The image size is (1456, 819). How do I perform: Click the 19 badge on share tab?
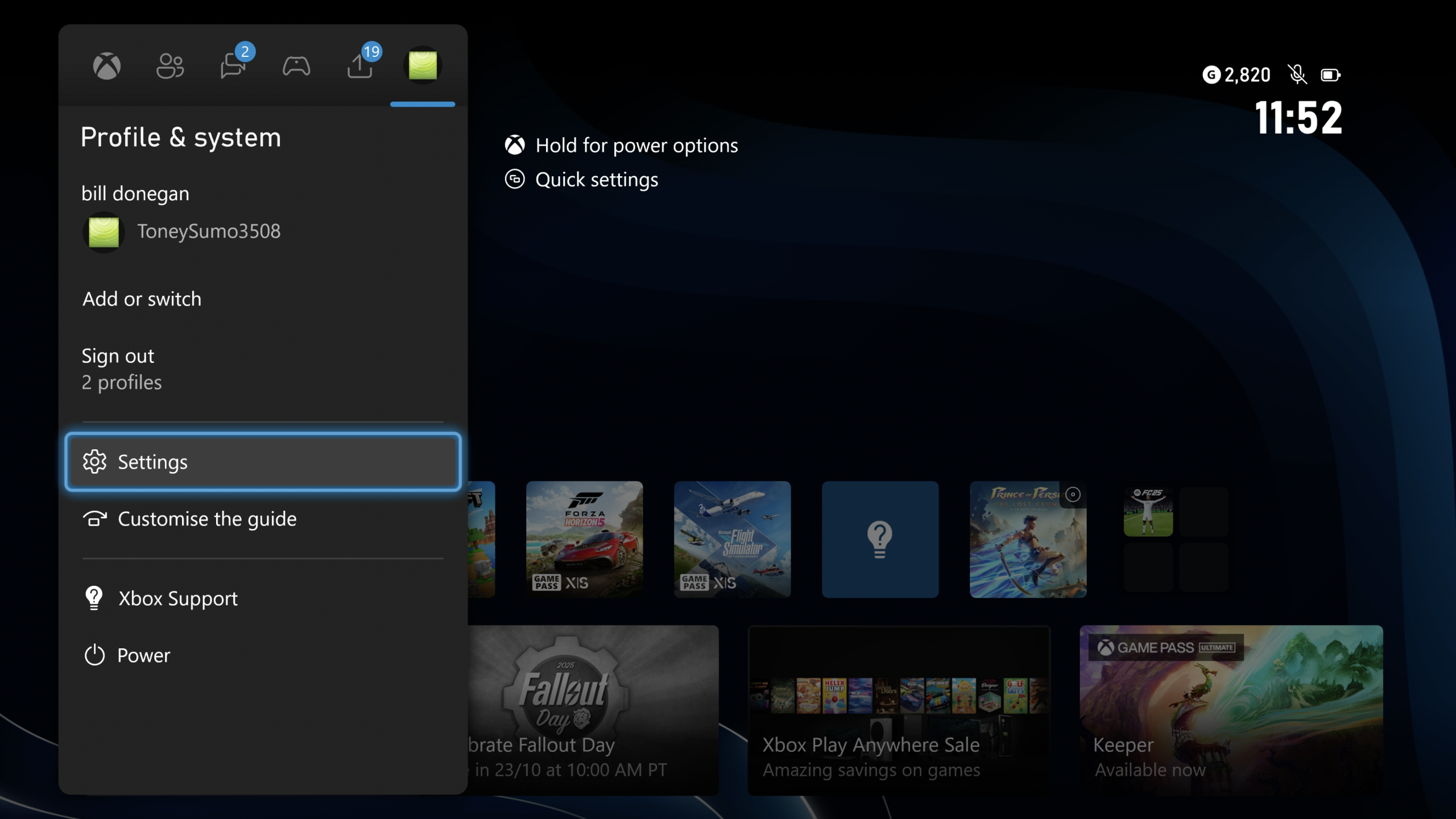(371, 52)
